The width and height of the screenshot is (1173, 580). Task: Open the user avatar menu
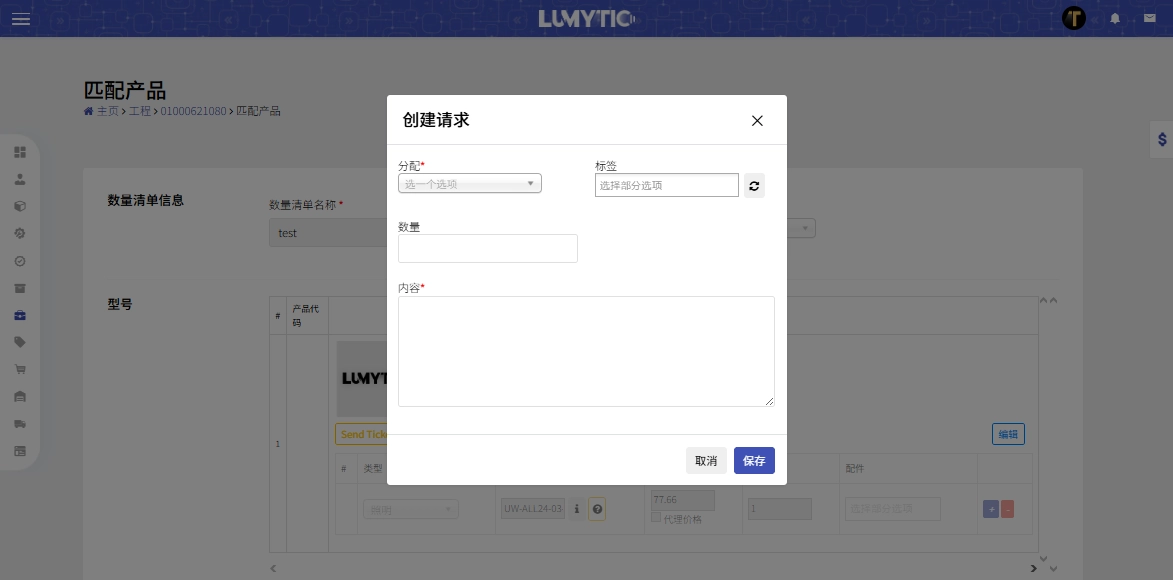tap(1075, 18)
